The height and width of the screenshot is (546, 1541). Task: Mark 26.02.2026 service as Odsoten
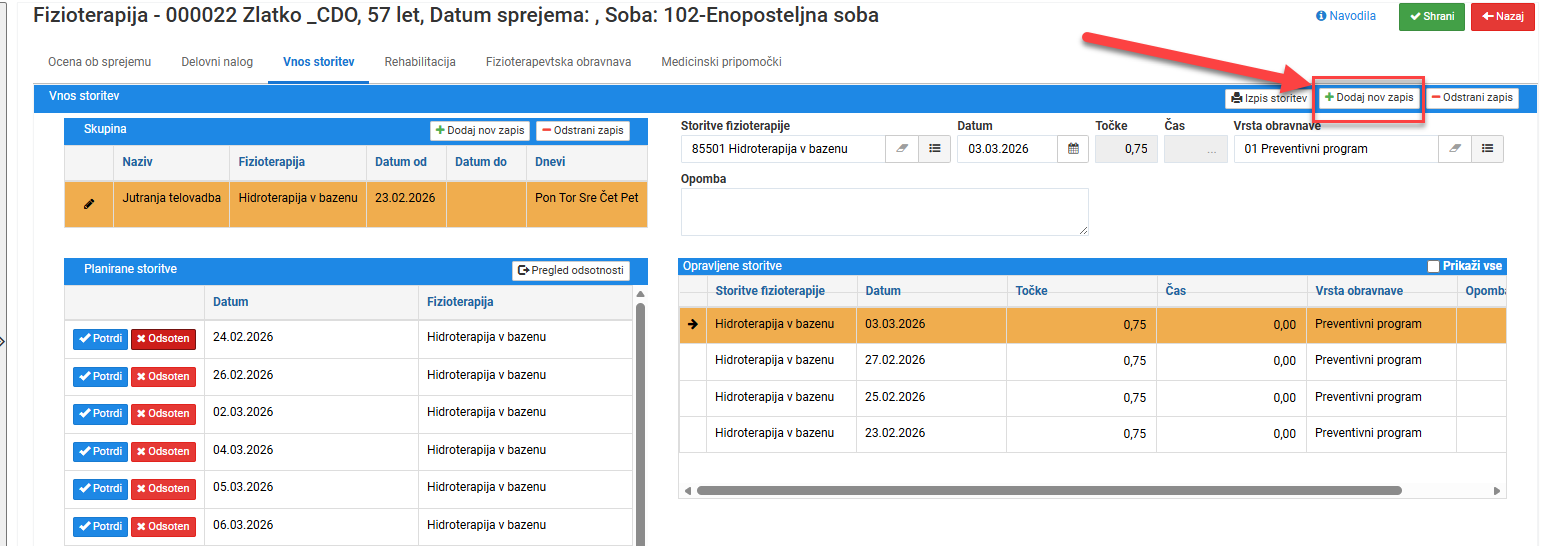click(x=163, y=377)
